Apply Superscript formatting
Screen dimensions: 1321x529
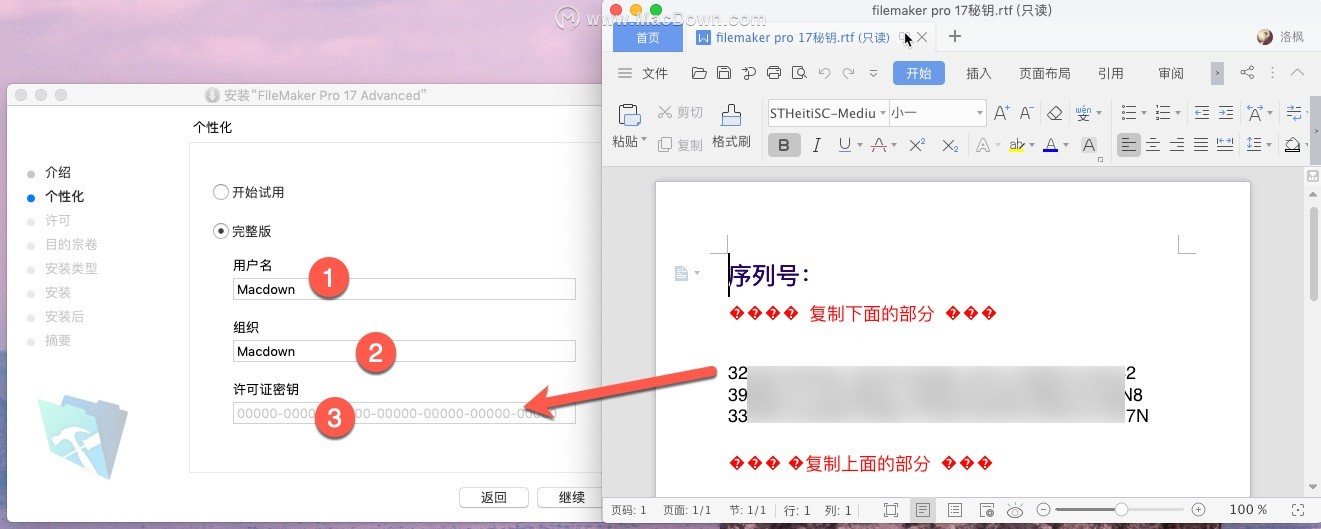click(916, 145)
